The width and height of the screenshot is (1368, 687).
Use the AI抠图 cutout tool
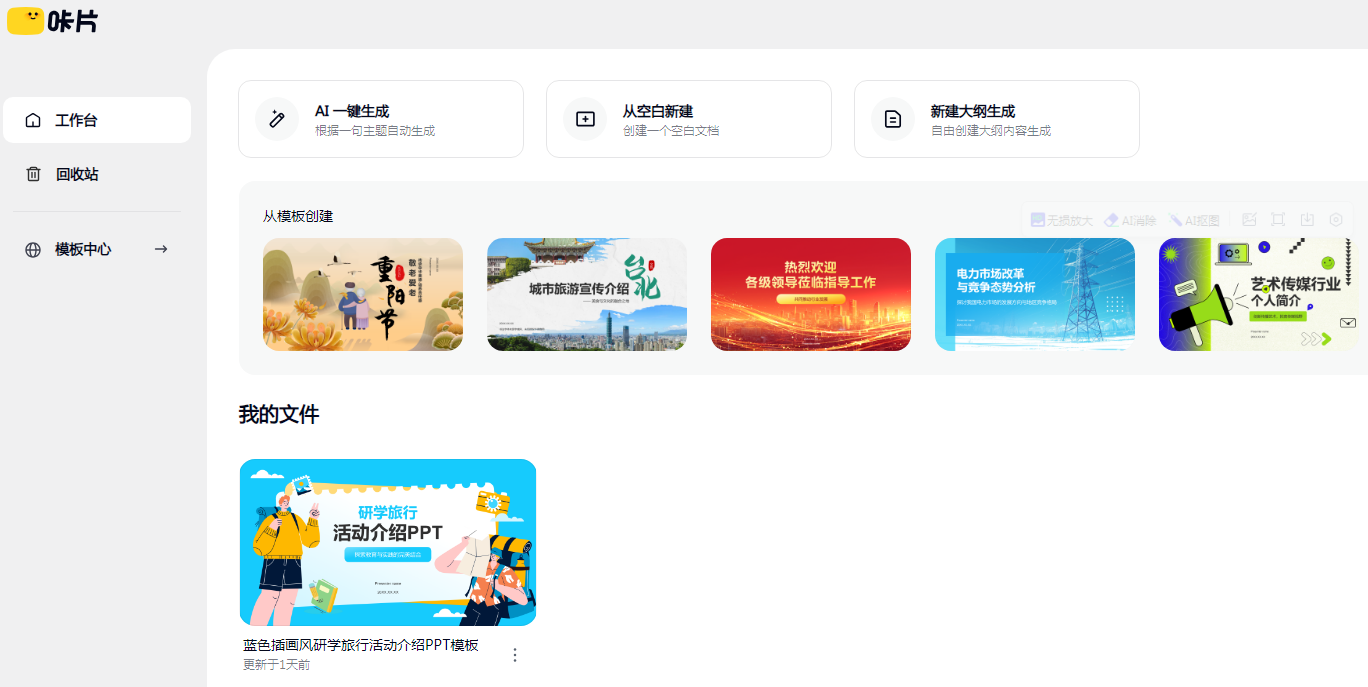click(x=1192, y=219)
